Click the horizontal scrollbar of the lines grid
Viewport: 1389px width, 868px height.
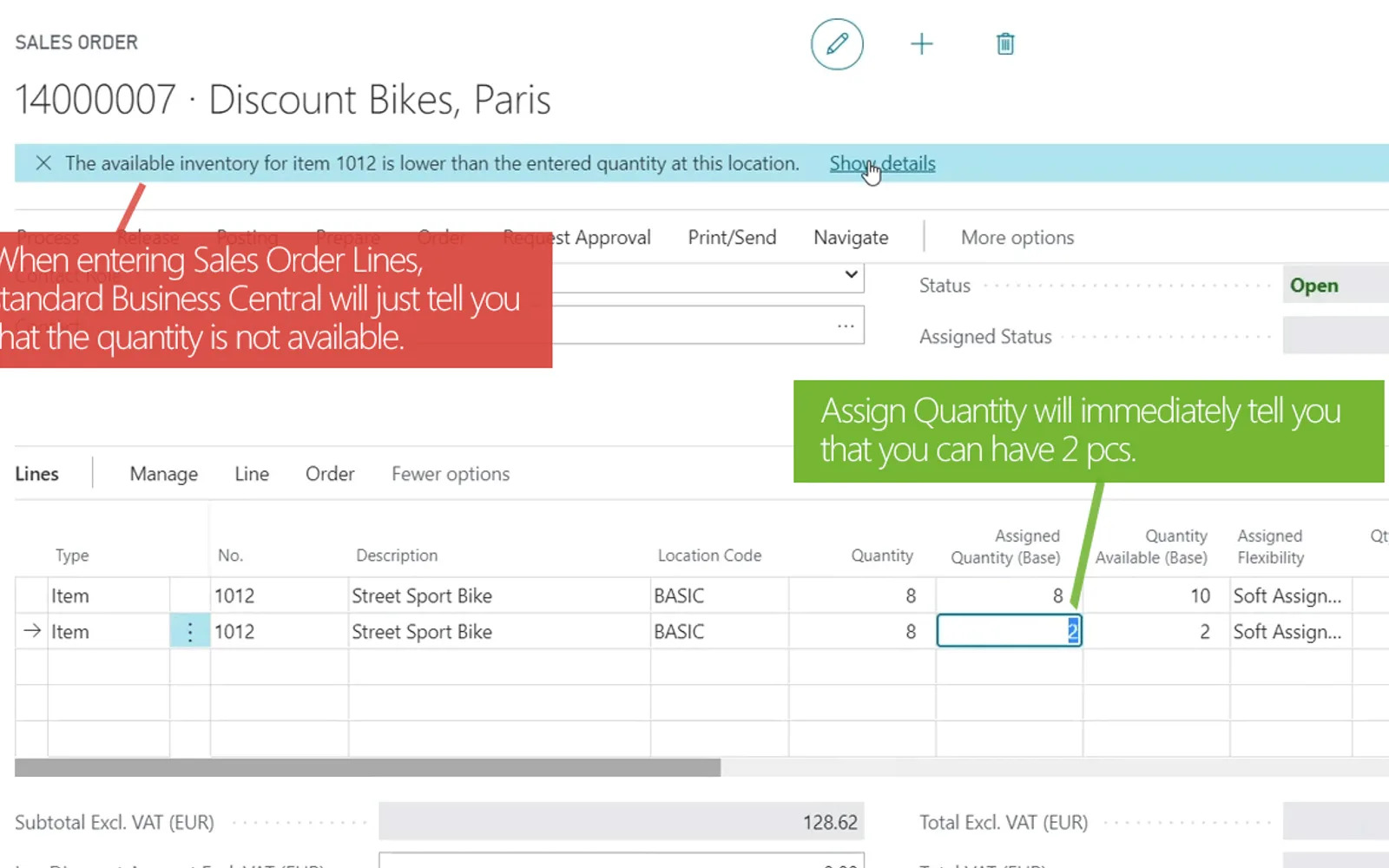367,767
